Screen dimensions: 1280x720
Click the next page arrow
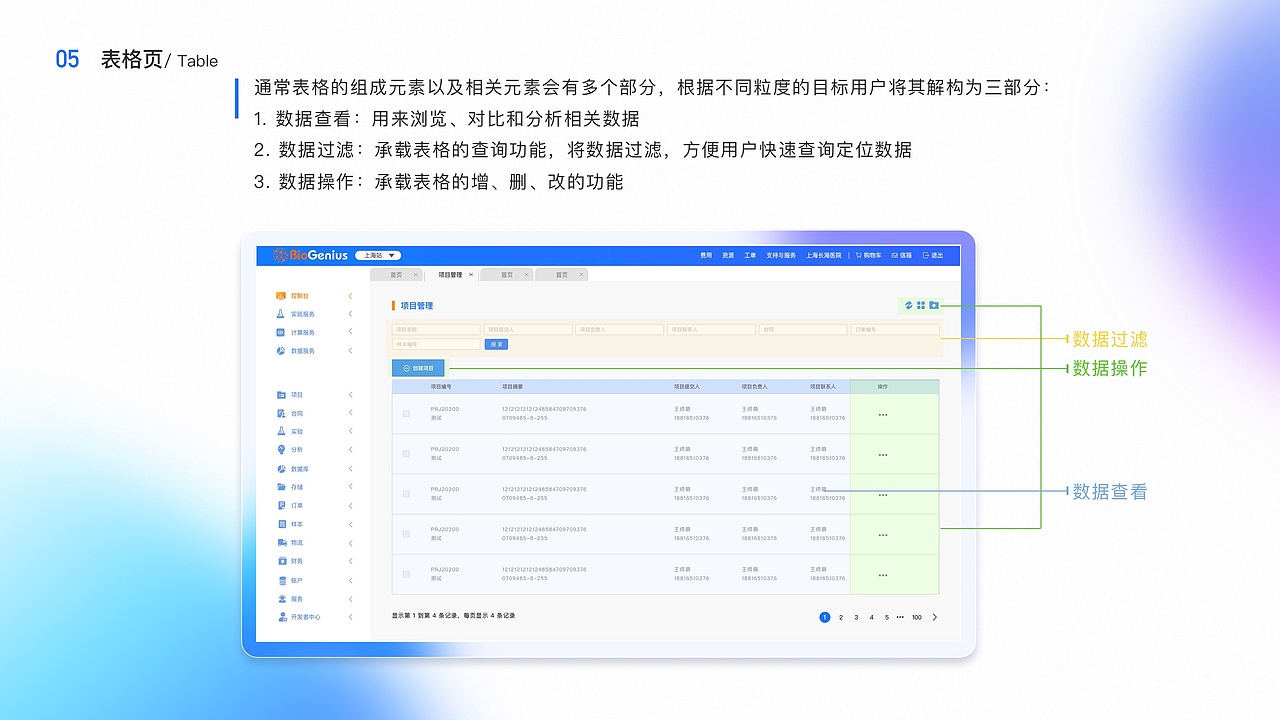click(x=935, y=617)
